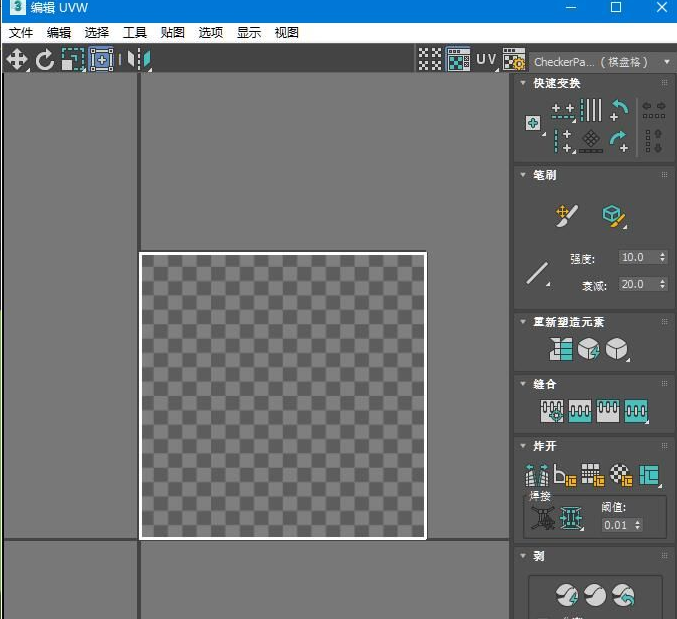Click the Quick Peel lightning icon
The image size is (677, 619).
click(567, 596)
